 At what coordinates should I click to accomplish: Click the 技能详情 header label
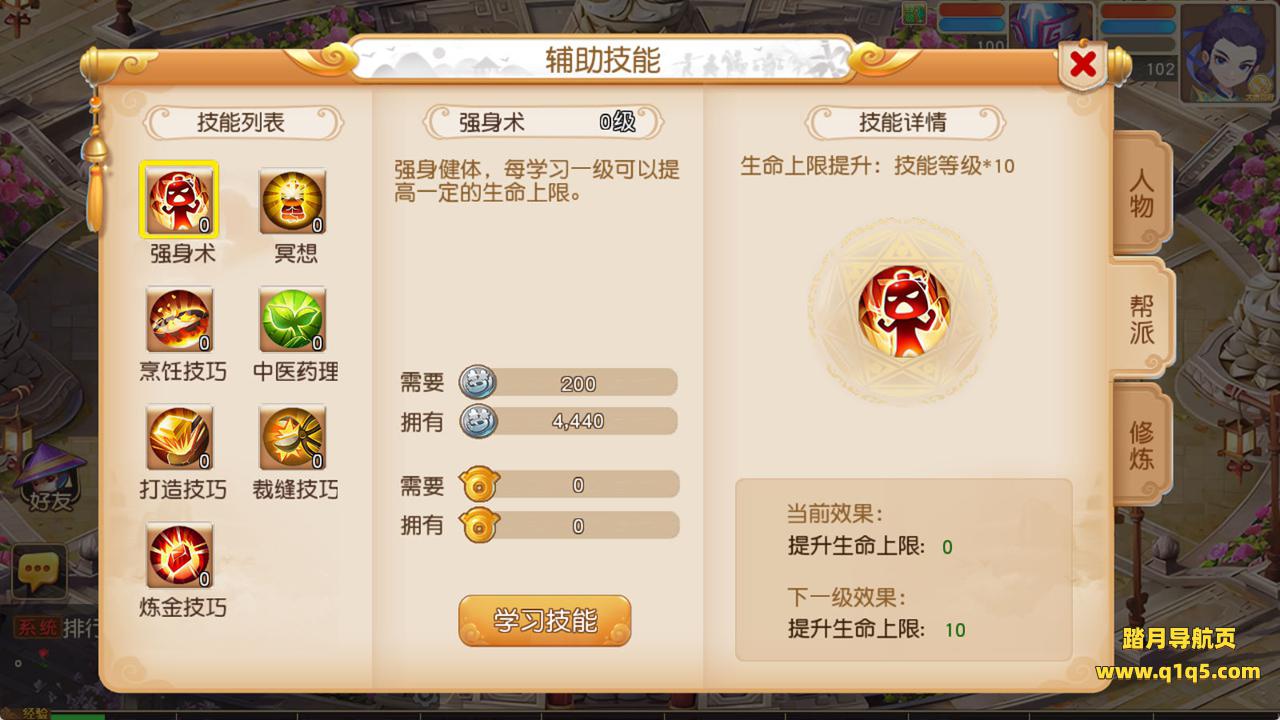903,123
